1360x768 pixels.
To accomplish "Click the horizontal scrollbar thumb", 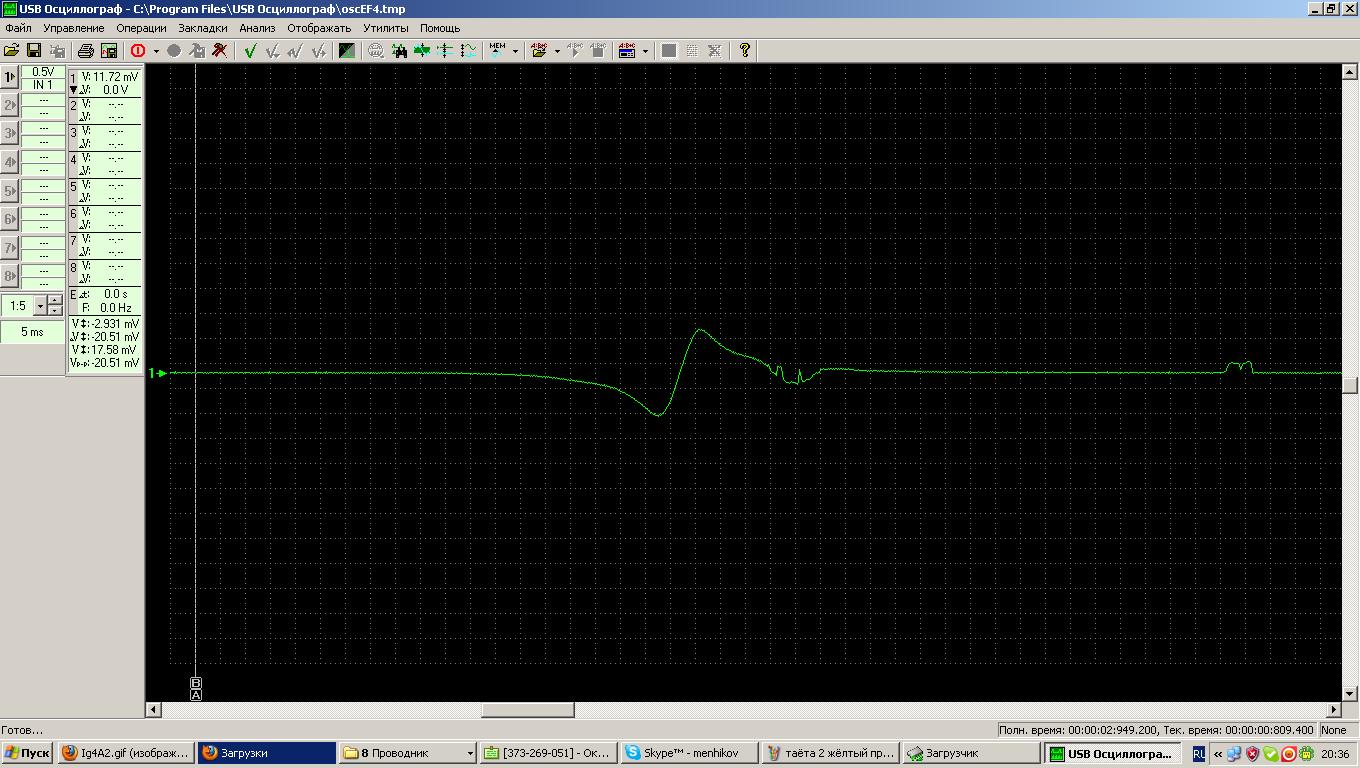I will point(528,710).
